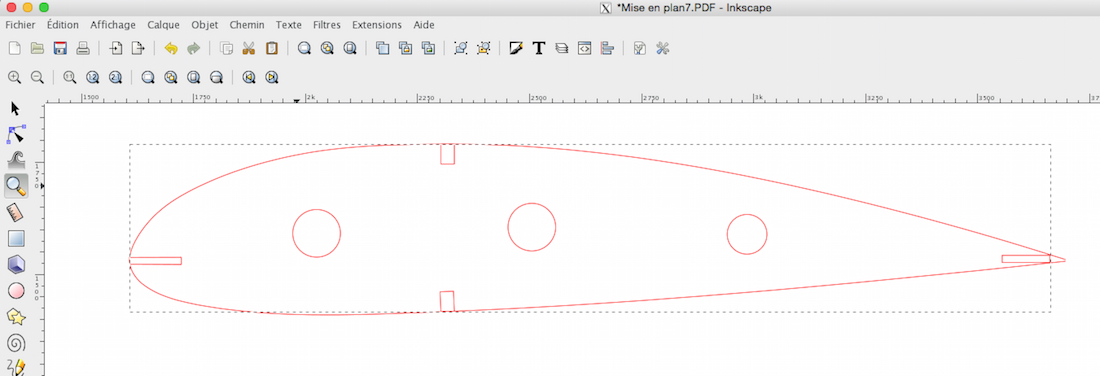Open an existing document folder icon
This screenshot has width=1100, height=376.
click(x=37, y=48)
